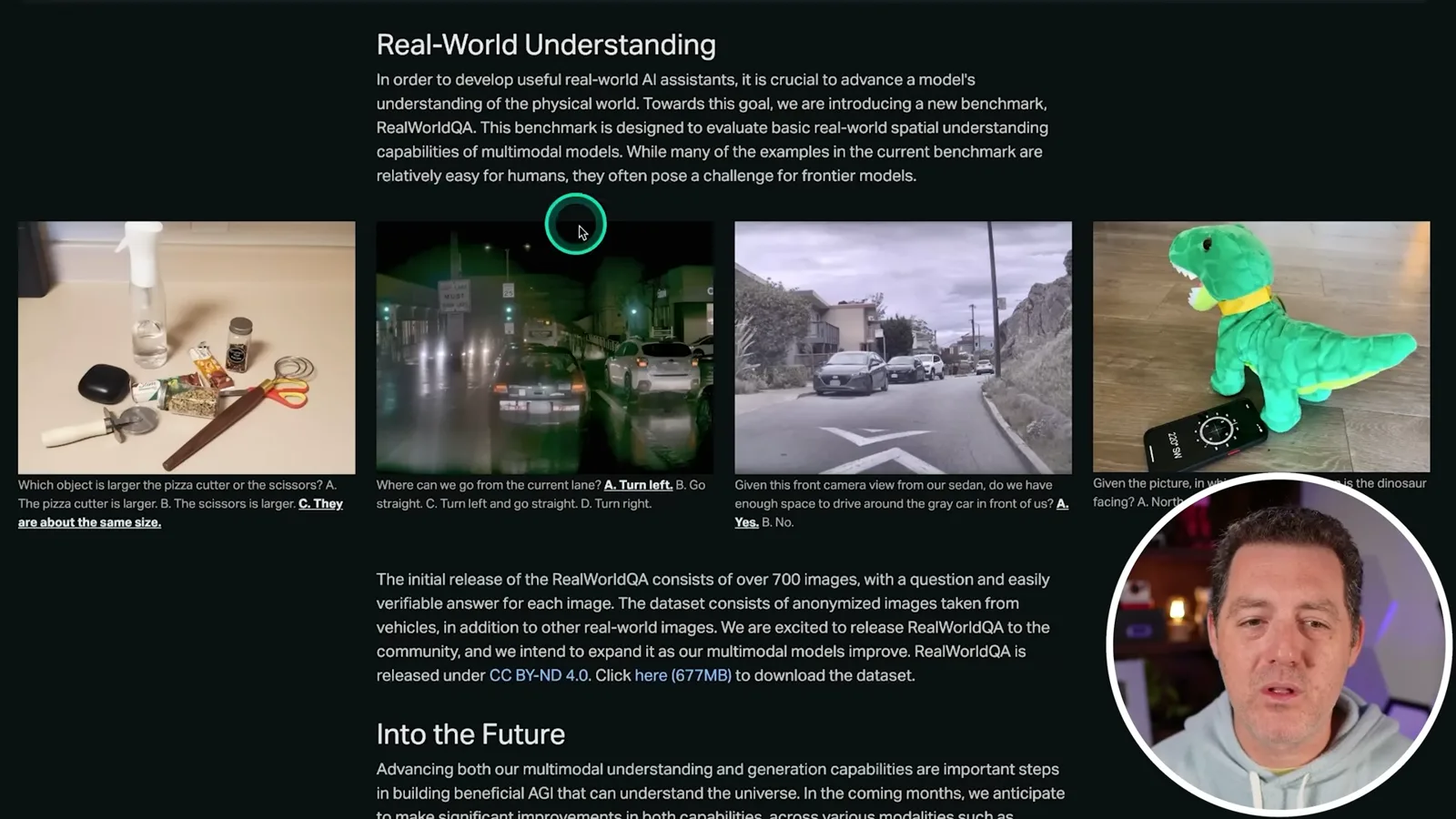Viewport: 1456px width, 819px height.
Task: Open the nighttime traffic street image
Action: [x=545, y=347]
